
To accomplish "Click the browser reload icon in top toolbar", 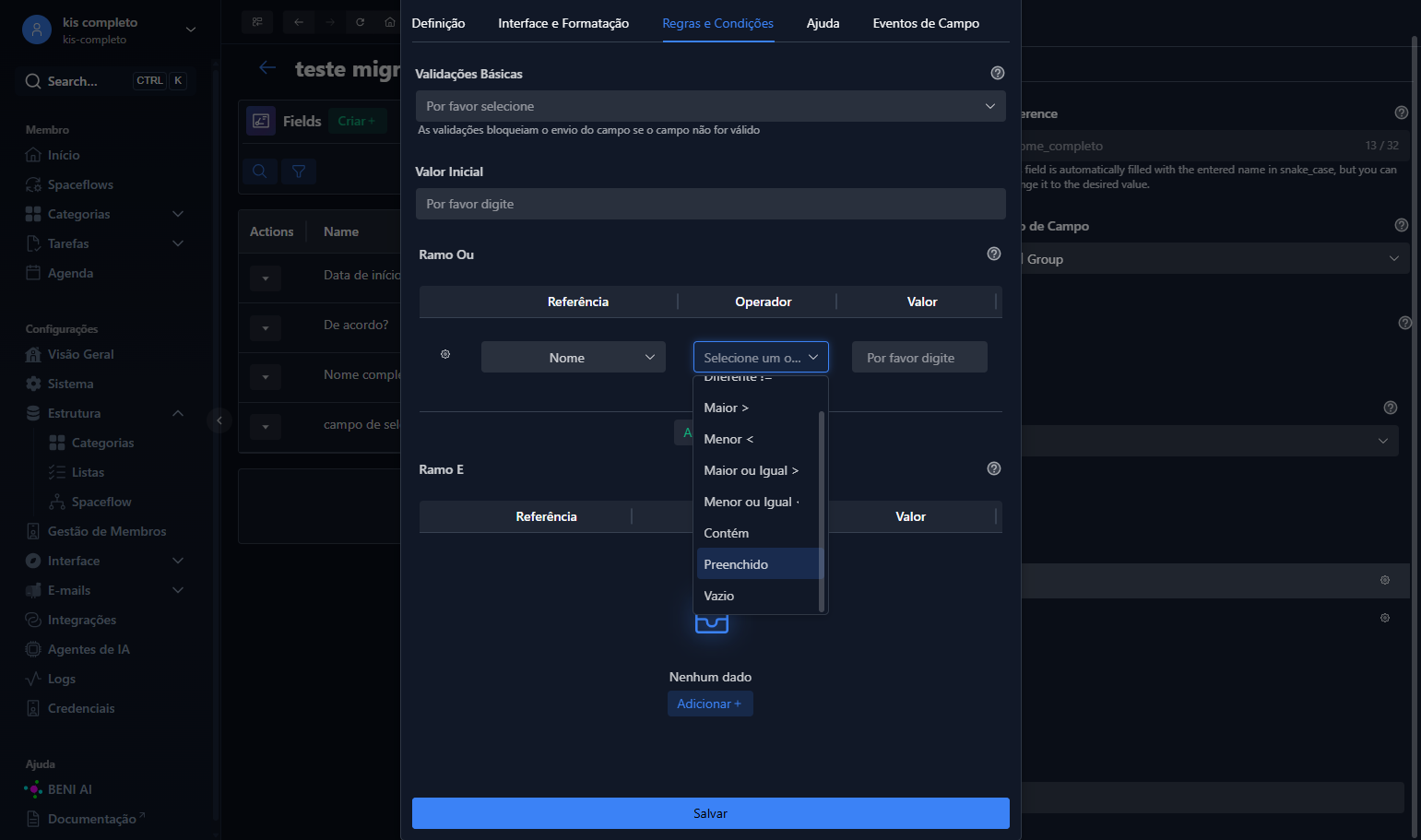I will click(x=361, y=22).
